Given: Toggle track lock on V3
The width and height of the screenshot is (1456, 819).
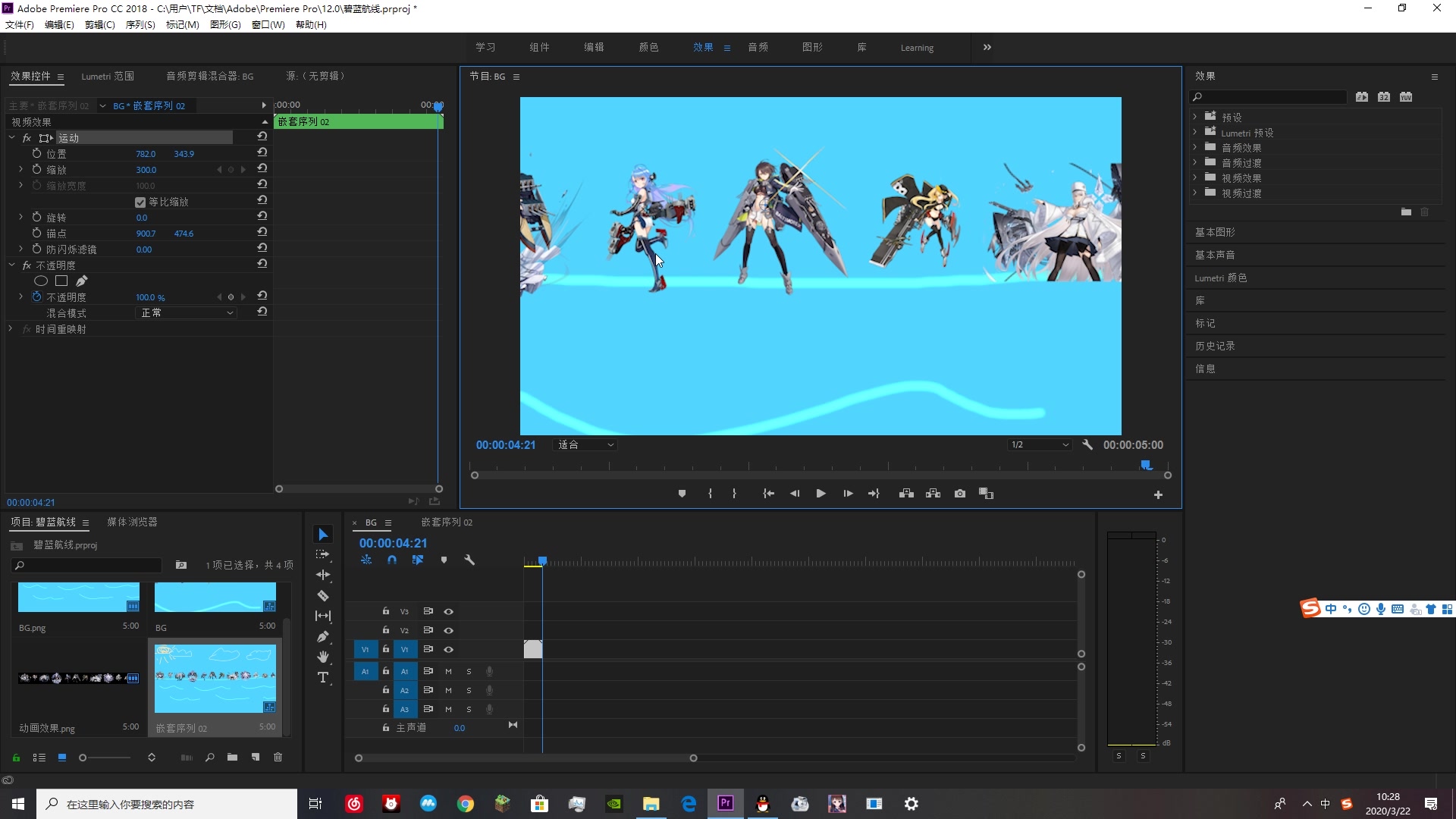Looking at the screenshot, I should pos(385,611).
